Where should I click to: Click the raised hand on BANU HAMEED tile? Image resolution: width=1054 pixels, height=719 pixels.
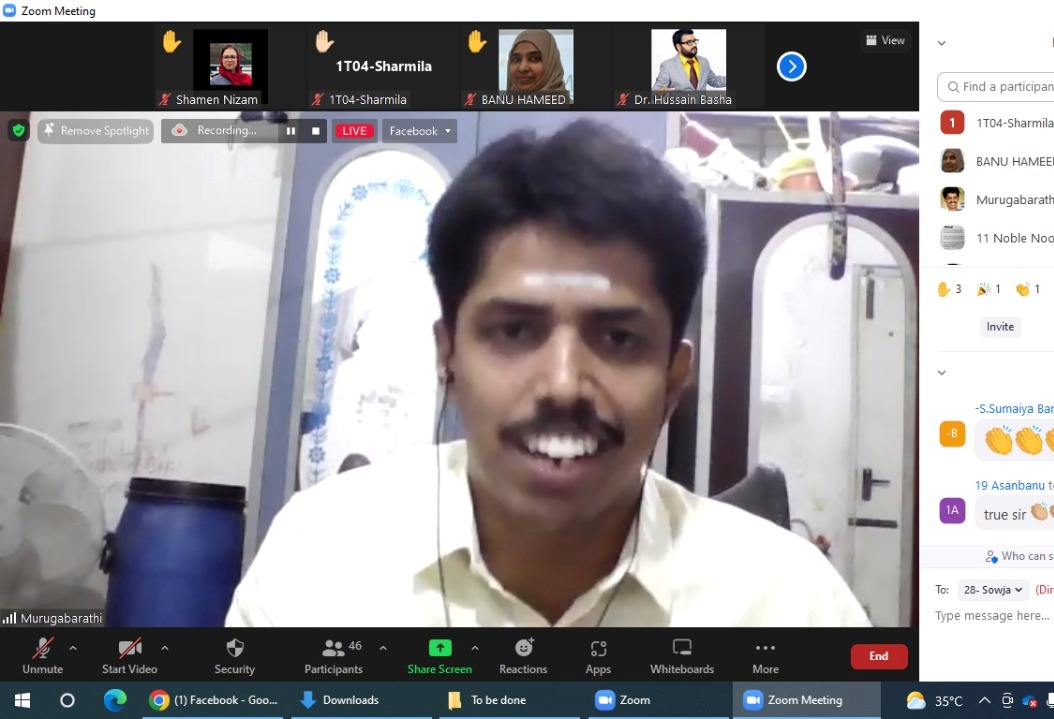pyautogui.click(x=477, y=42)
